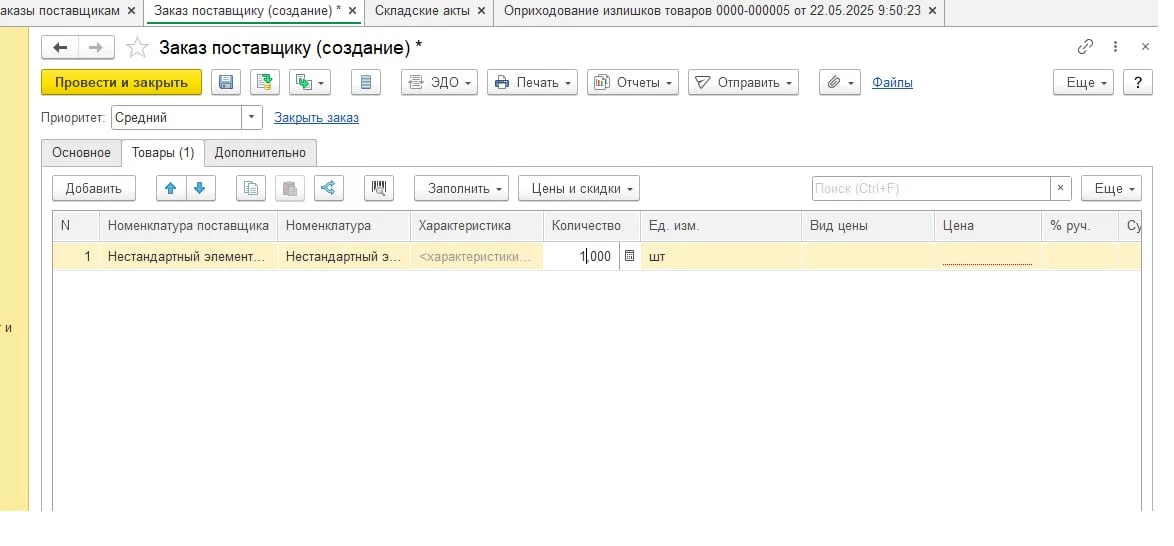Open help with the question mark button
Viewport: 1174px width, 546px height.
point(1138,82)
